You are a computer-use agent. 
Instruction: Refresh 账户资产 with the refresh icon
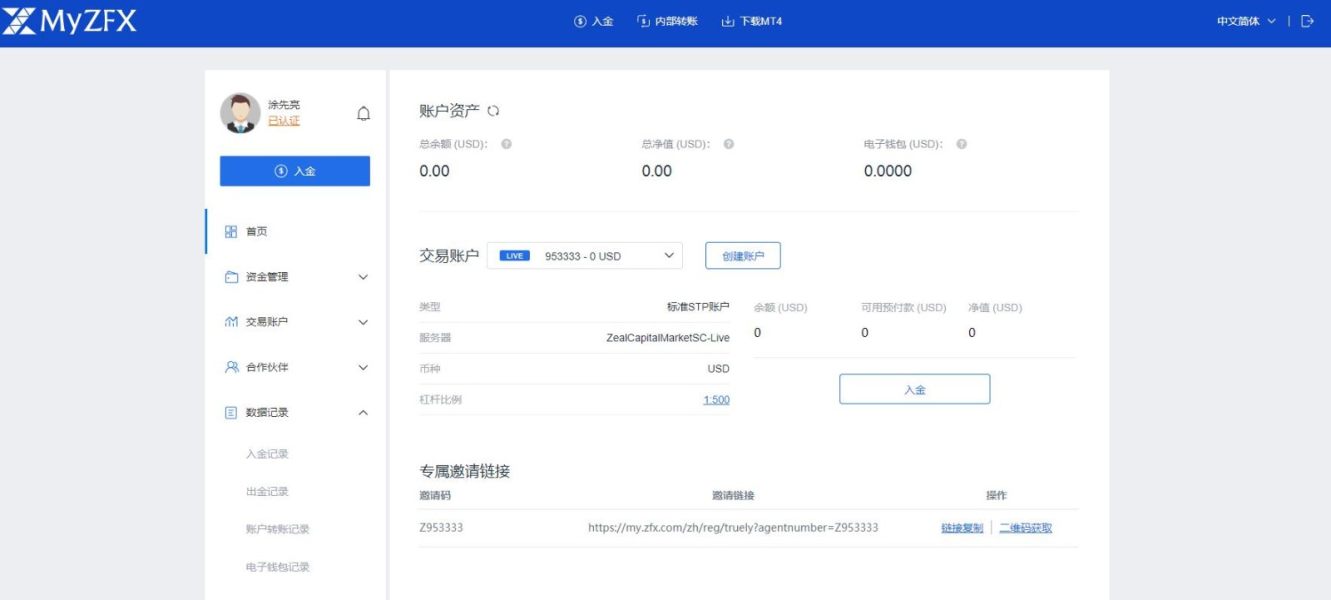point(493,111)
